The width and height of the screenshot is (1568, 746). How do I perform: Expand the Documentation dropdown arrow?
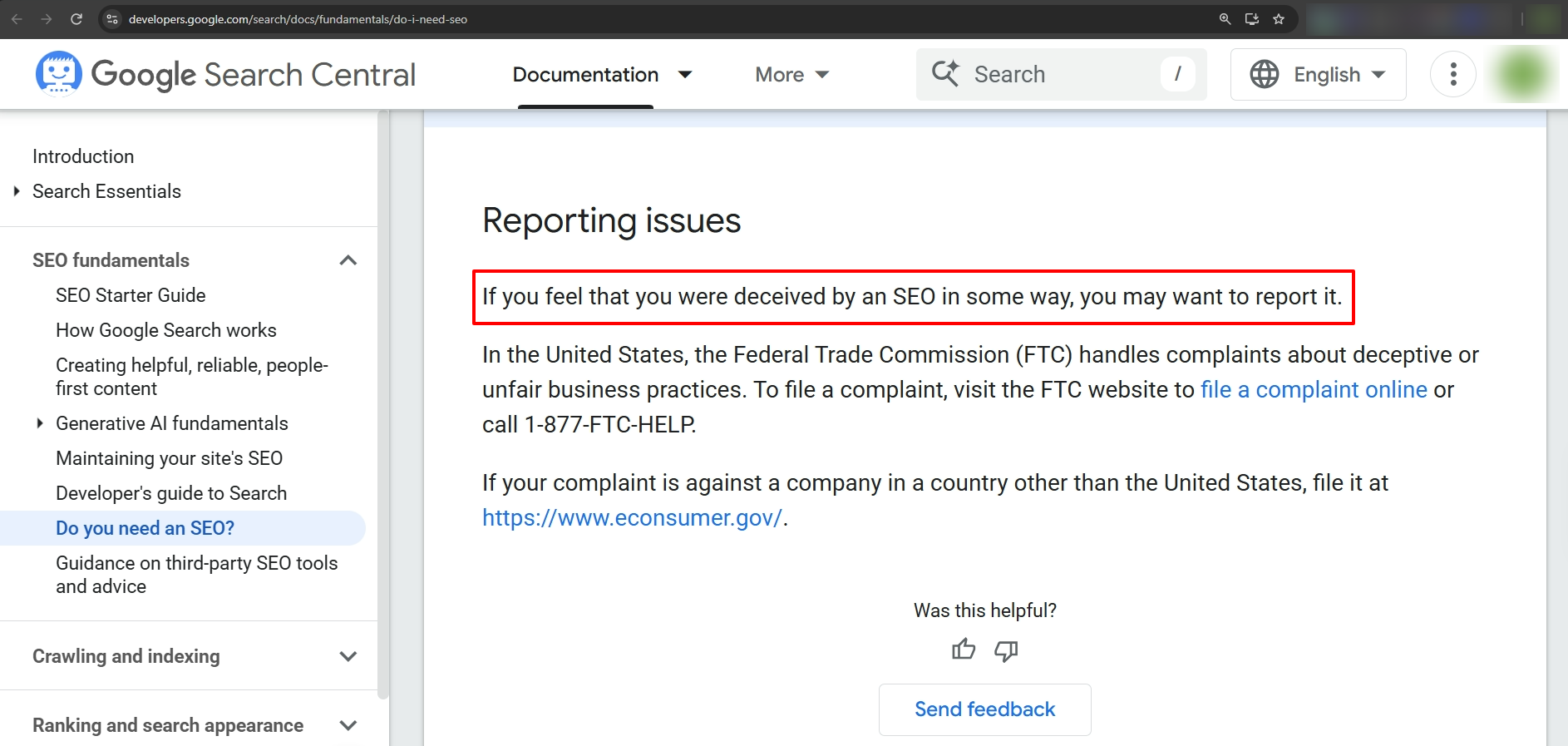click(685, 74)
